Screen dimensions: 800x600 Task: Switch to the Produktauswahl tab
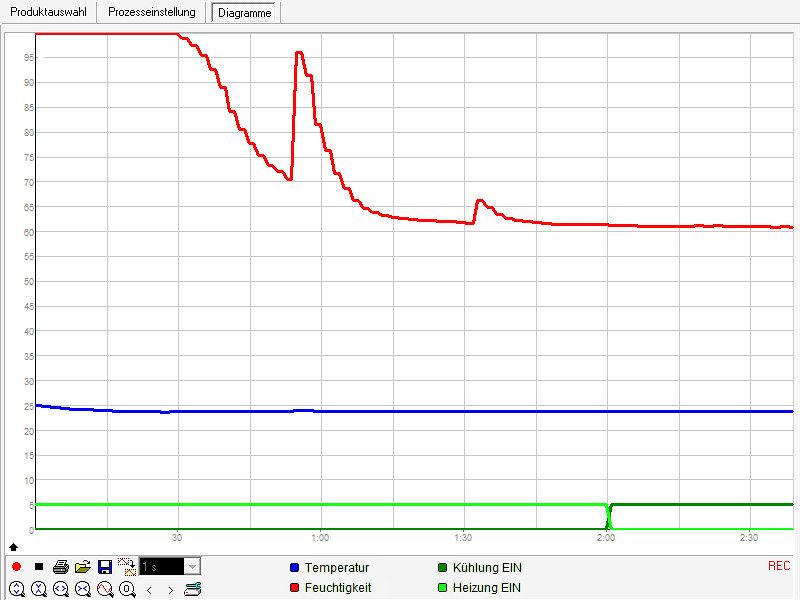tap(50, 12)
